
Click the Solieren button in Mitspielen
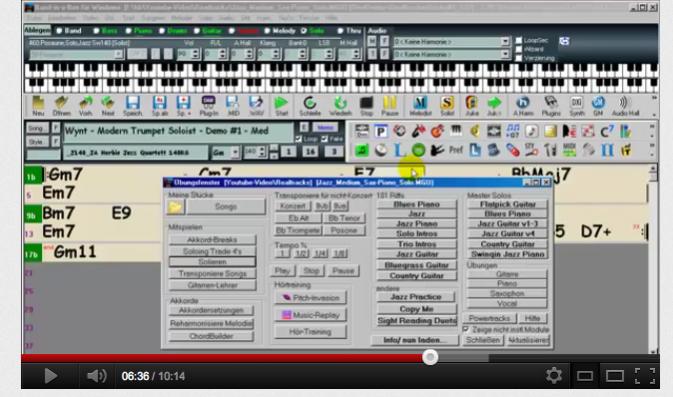[212, 262]
